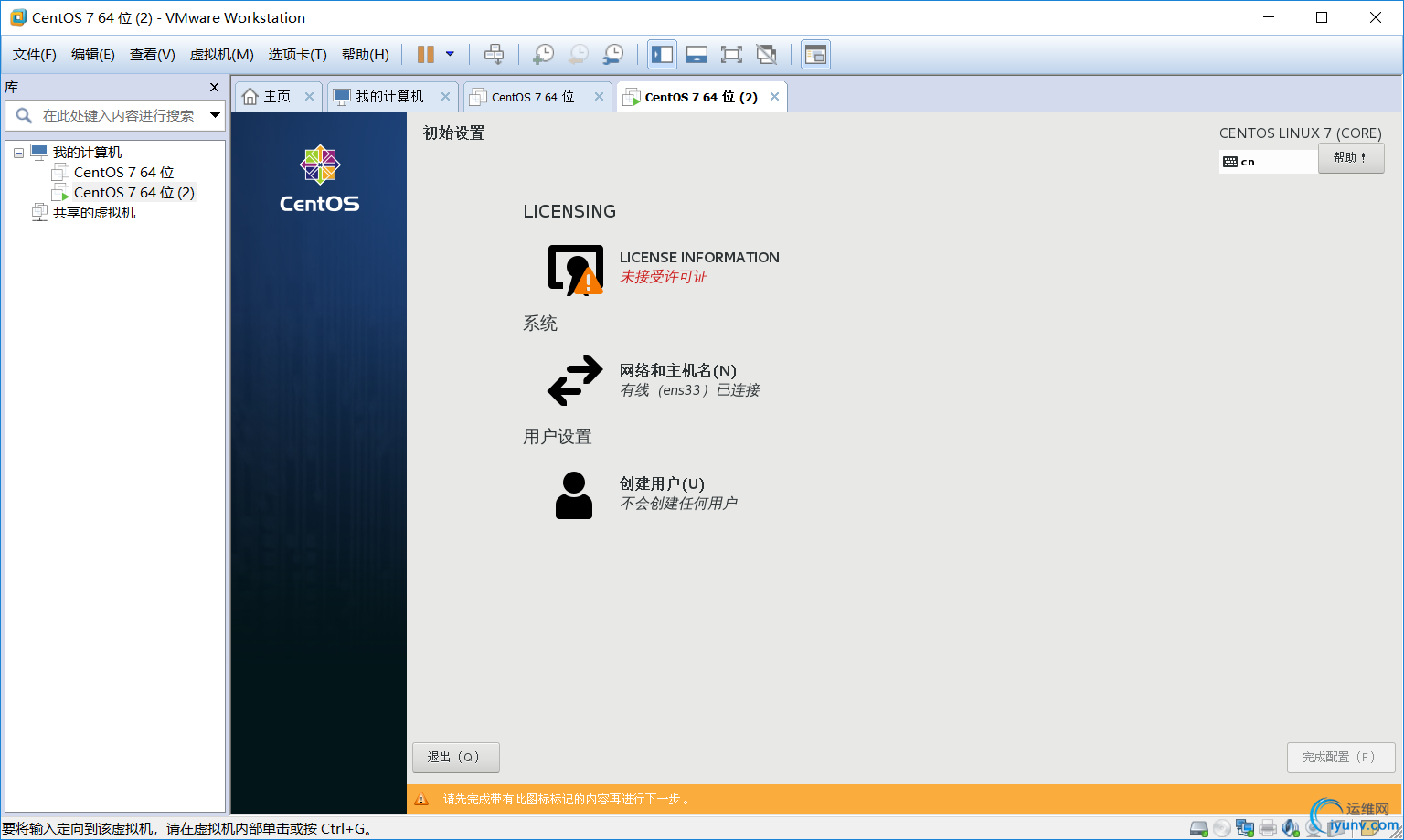The image size is (1404, 840).
Task: Select CentOS 7 64 位 (2) in library tree
Action: coord(134,193)
